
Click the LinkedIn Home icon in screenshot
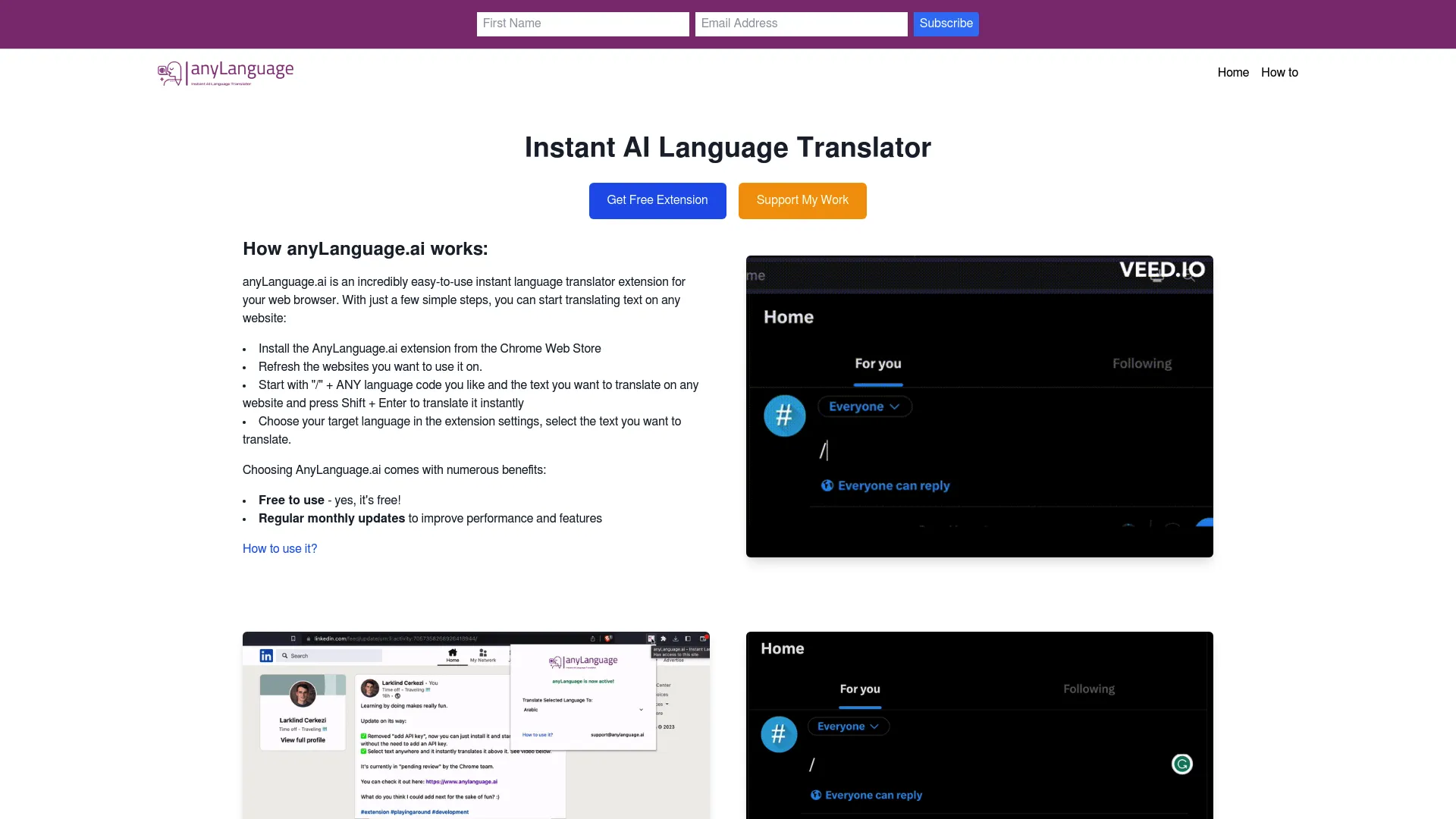tap(453, 654)
